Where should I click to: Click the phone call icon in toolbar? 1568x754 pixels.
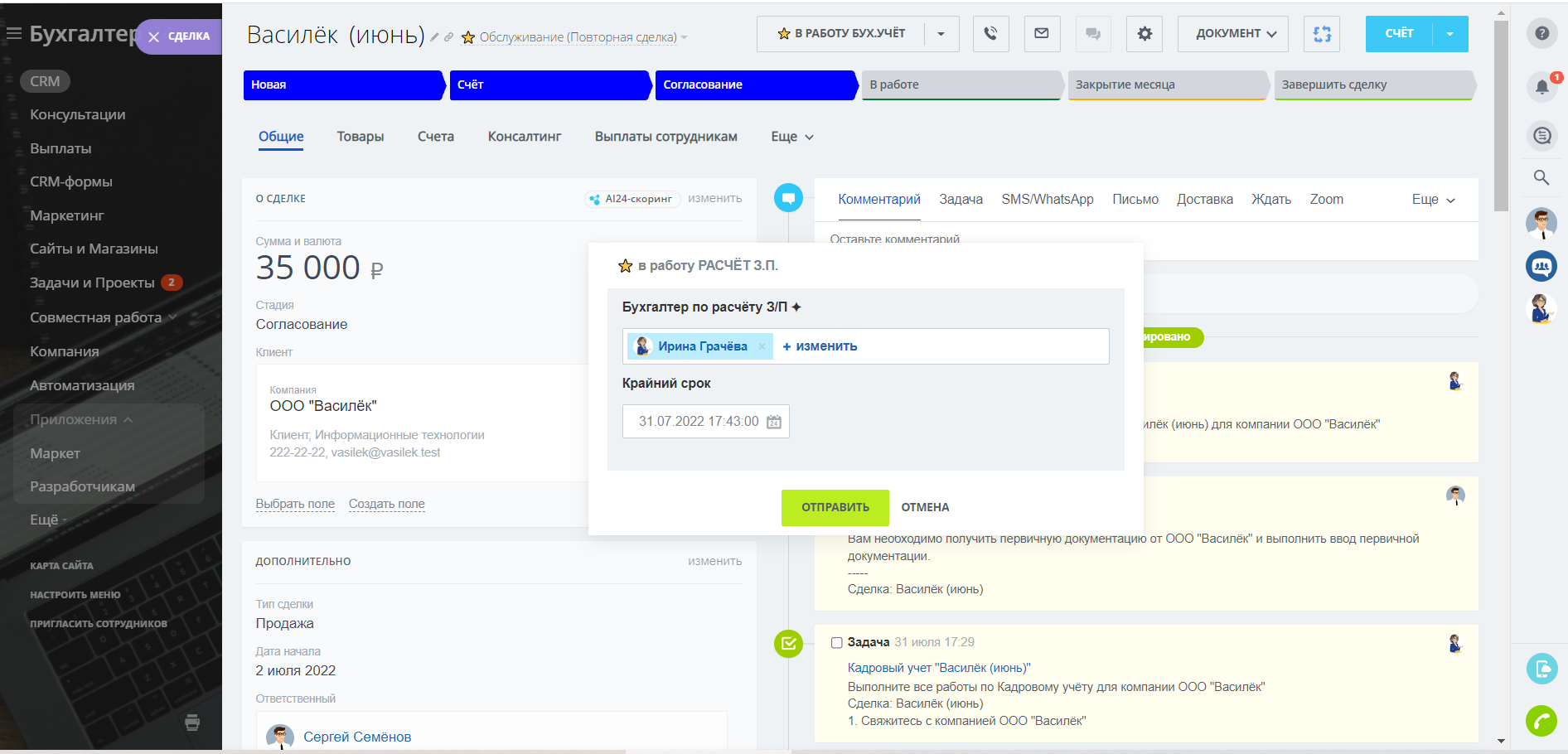[x=990, y=34]
